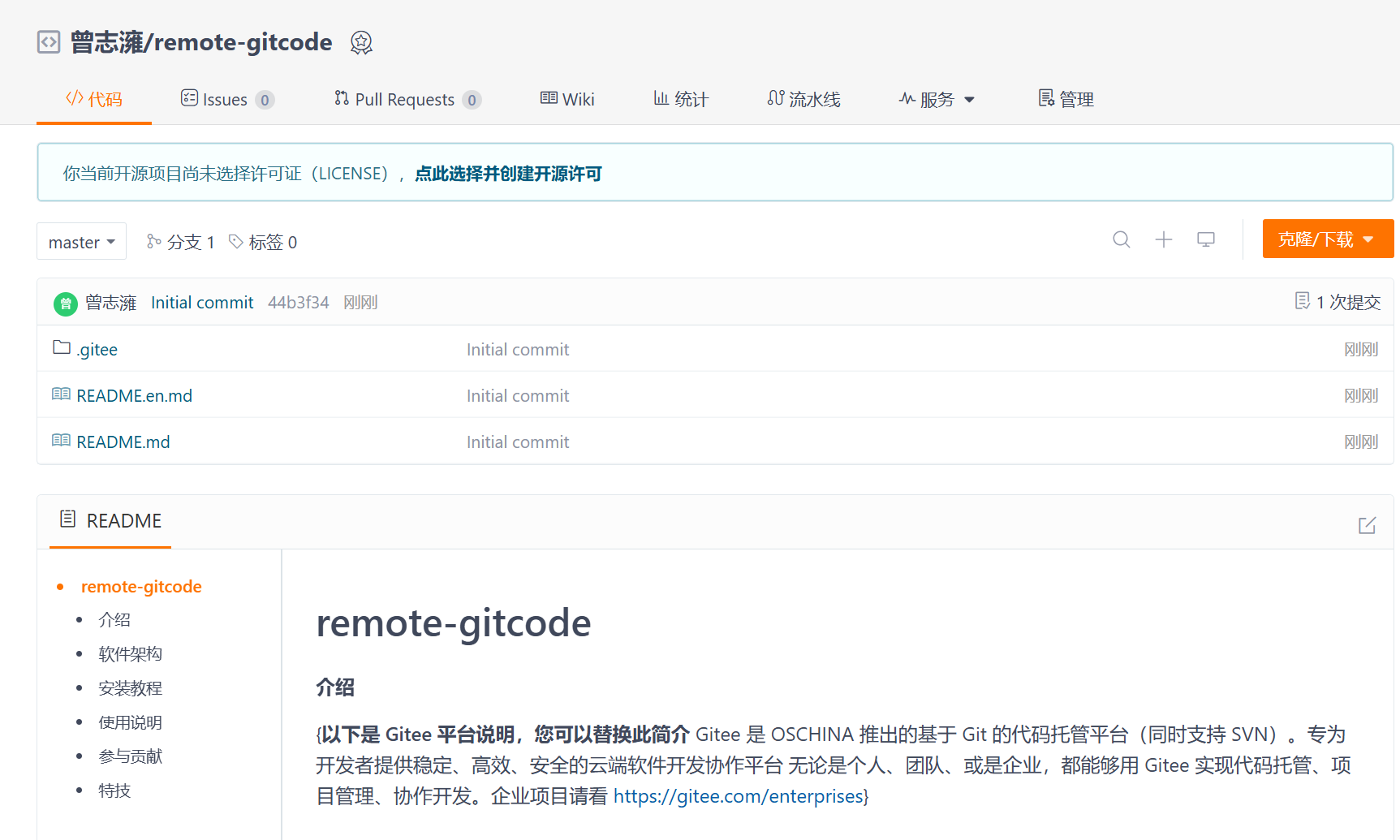Open the Pull Requests tab
1400x840 pixels.
coord(407,99)
